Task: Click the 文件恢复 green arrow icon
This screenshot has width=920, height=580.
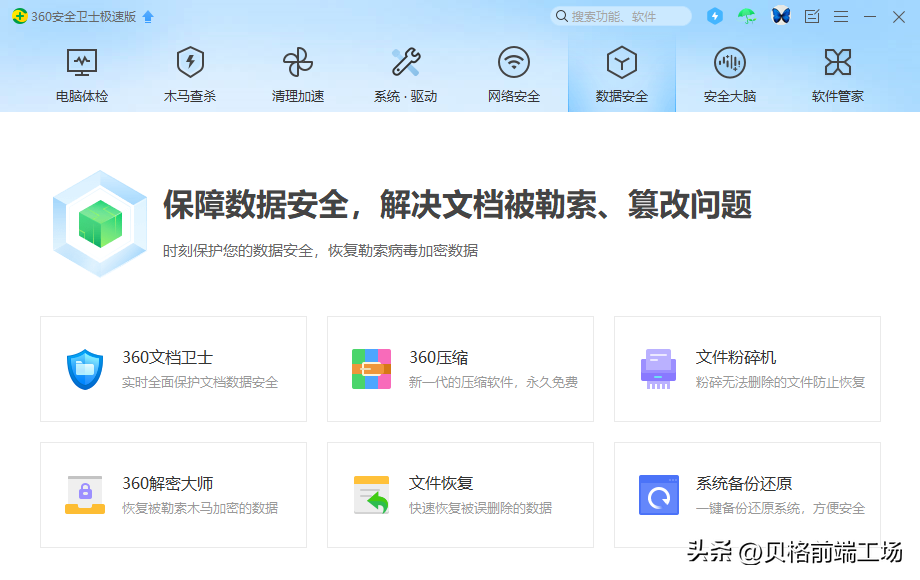Action: tap(372, 495)
